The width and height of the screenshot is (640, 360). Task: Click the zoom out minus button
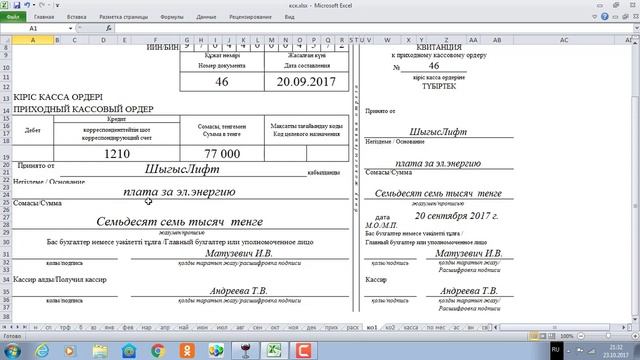click(x=581, y=336)
